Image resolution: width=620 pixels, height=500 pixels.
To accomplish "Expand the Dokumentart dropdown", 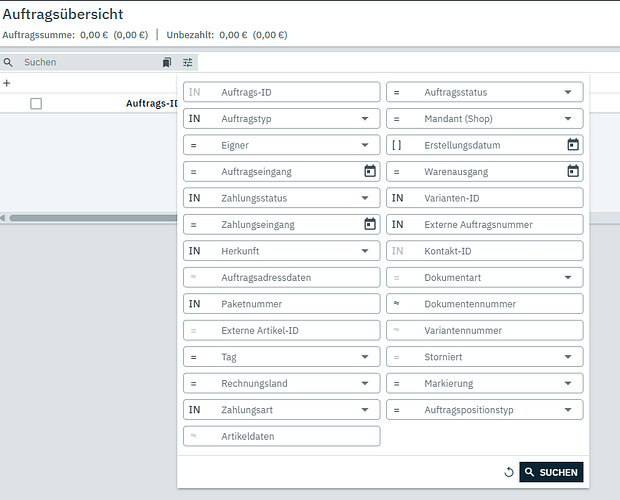I will click(x=568, y=277).
